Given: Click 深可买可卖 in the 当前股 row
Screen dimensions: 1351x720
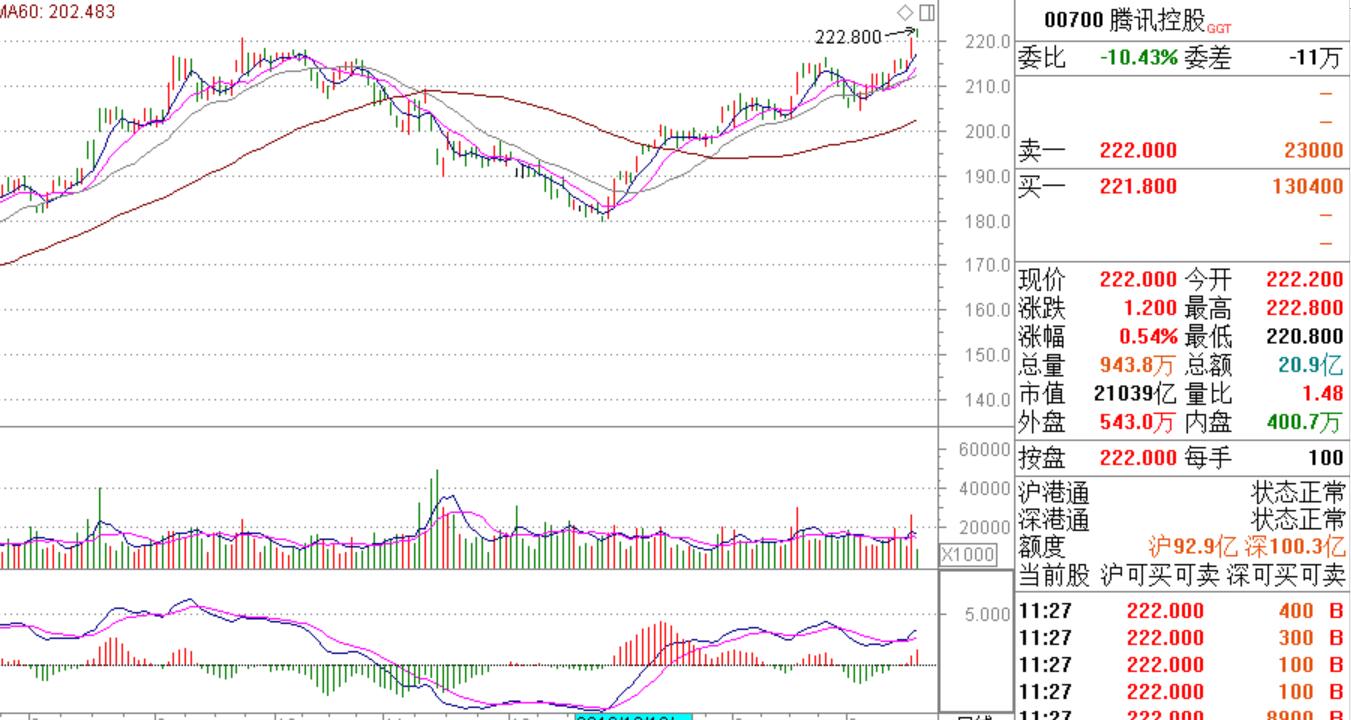Looking at the screenshot, I should click(1286, 575).
